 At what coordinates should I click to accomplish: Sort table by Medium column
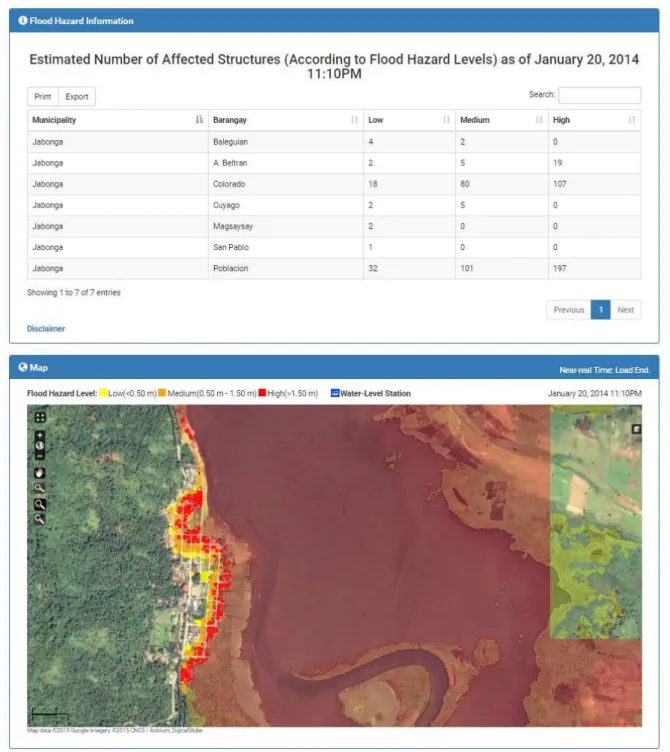(x=502, y=120)
